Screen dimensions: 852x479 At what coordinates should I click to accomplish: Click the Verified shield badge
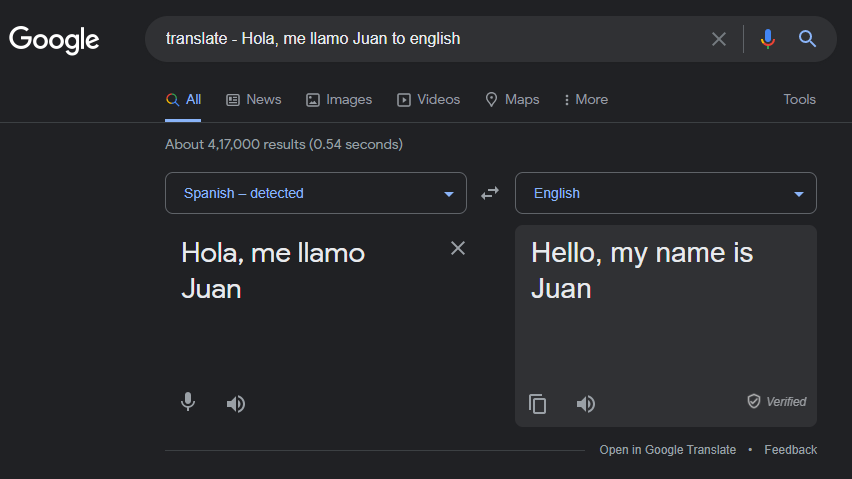click(776, 401)
